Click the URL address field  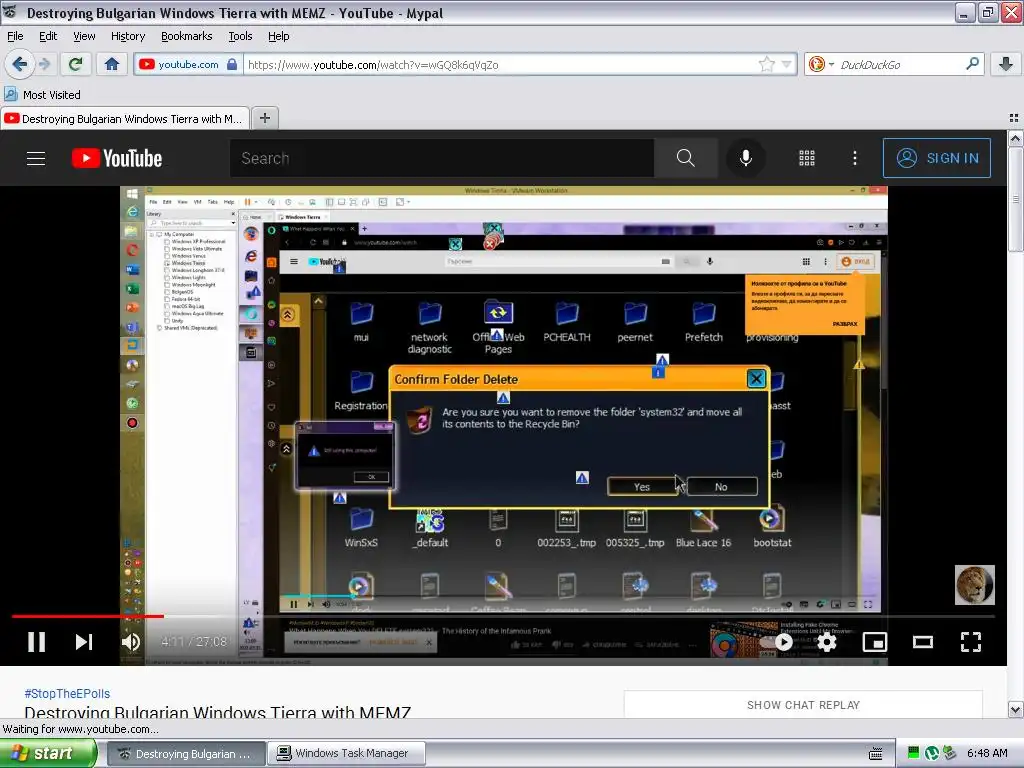[500, 64]
